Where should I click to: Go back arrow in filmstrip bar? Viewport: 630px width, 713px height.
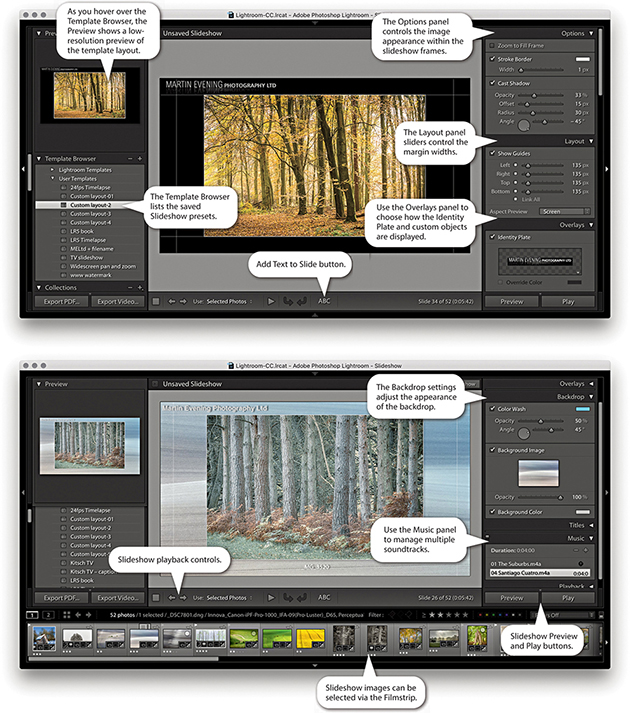tap(78, 615)
